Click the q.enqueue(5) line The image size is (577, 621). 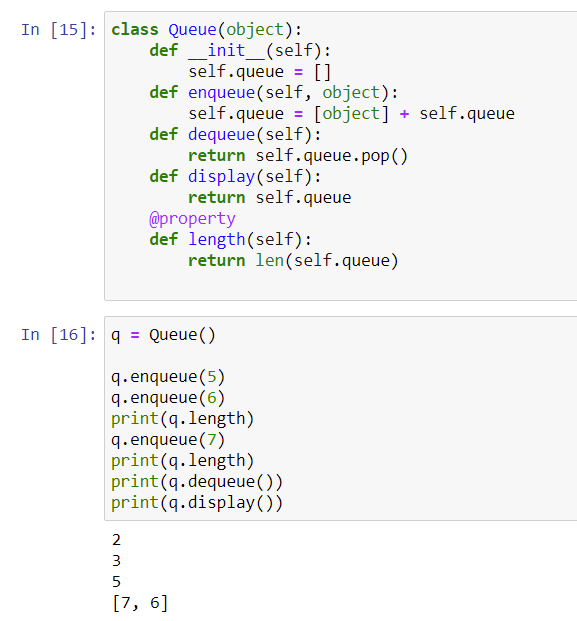click(168, 377)
